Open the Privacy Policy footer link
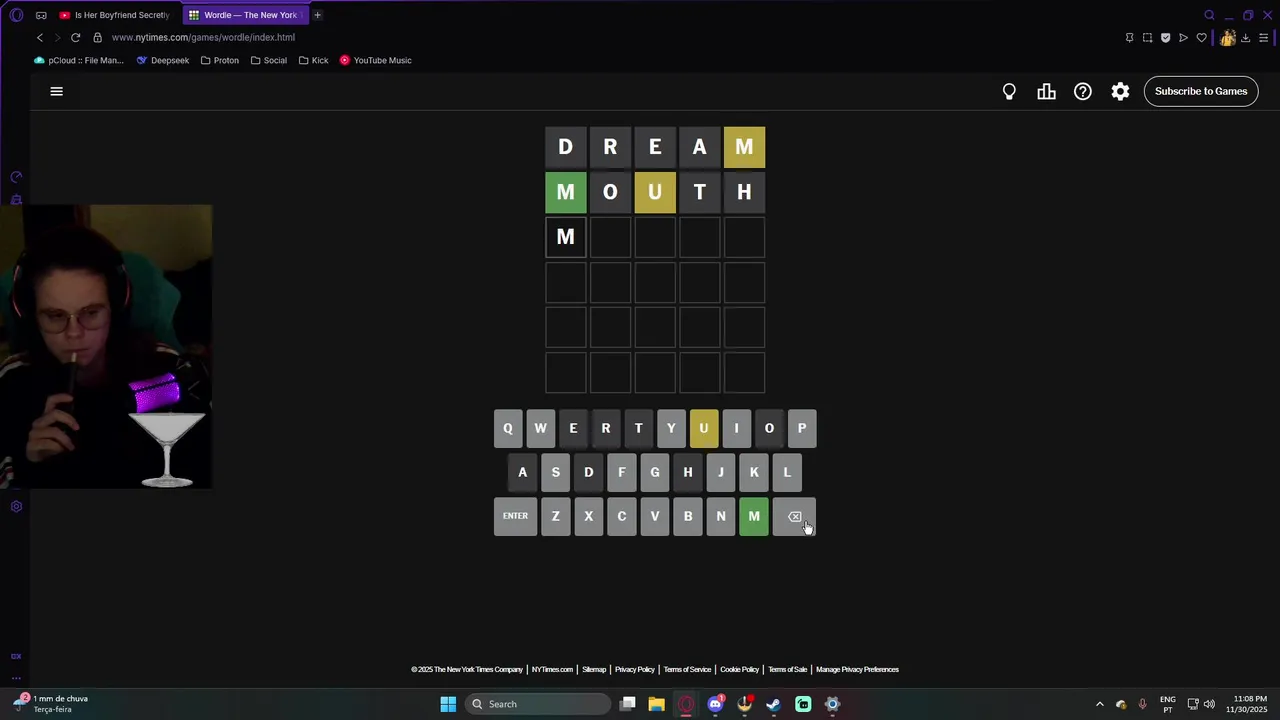The image size is (1280, 720). click(635, 670)
